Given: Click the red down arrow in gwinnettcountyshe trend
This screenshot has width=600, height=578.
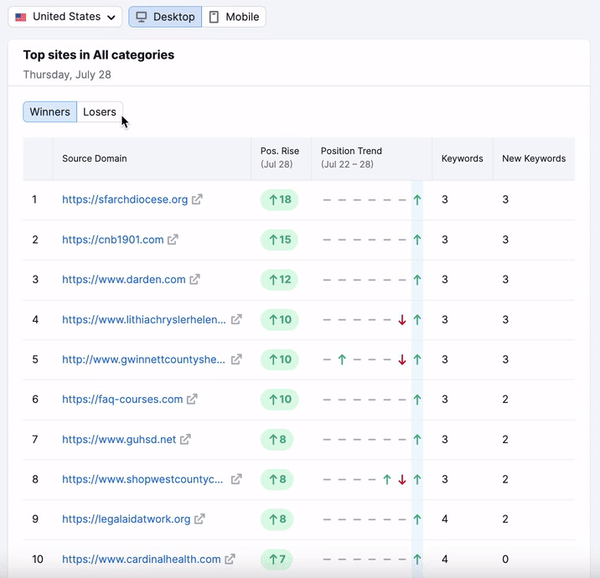Looking at the screenshot, I should click(x=402, y=359).
